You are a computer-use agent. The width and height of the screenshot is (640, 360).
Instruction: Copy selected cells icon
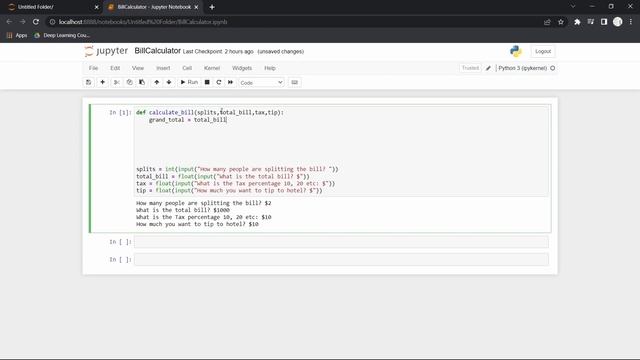point(129,82)
